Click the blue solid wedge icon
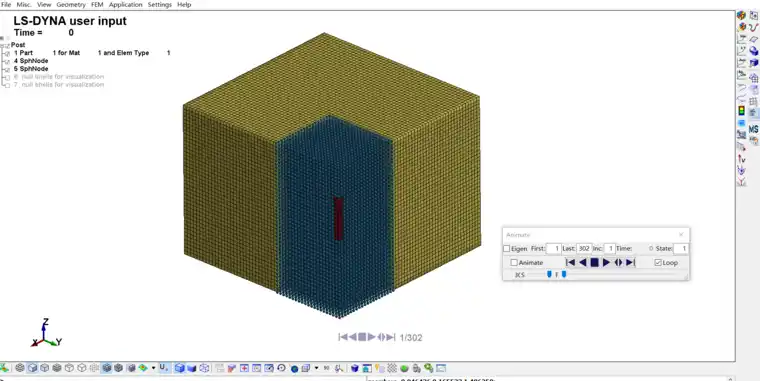The height and width of the screenshot is (381, 760). (x=191, y=368)
